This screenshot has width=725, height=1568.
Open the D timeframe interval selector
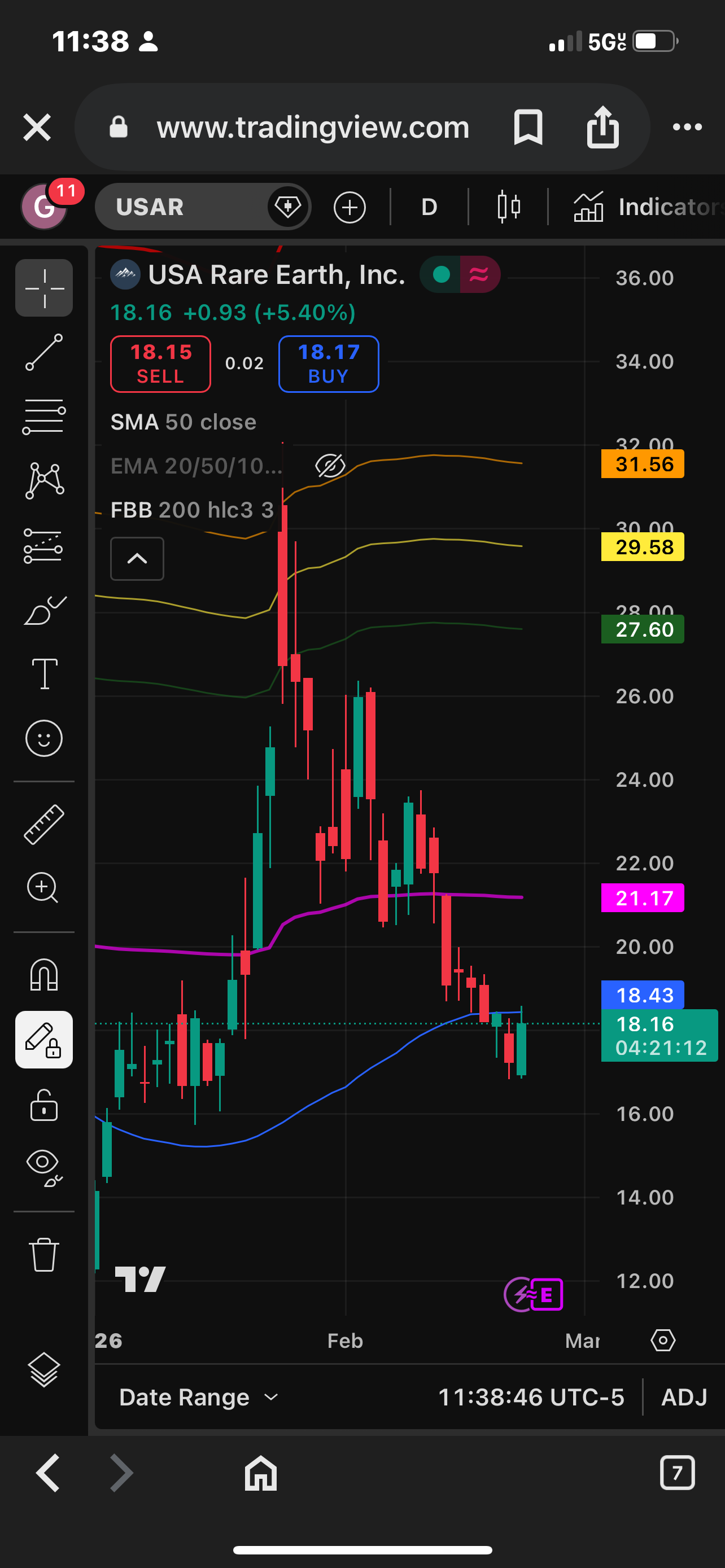429,207
